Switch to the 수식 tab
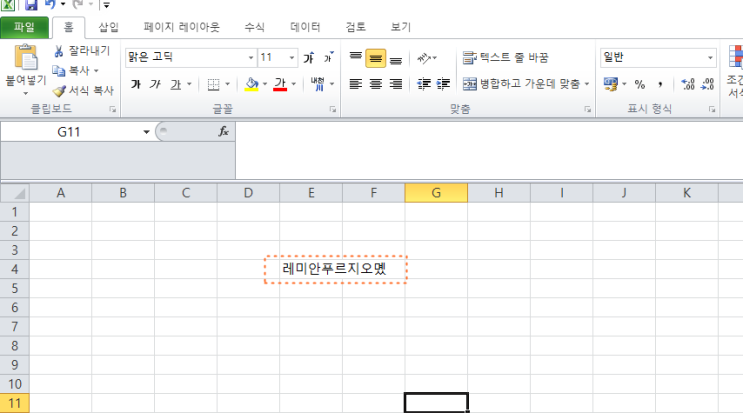The width and height of the screenshot is (743, 413). (254, 27)
